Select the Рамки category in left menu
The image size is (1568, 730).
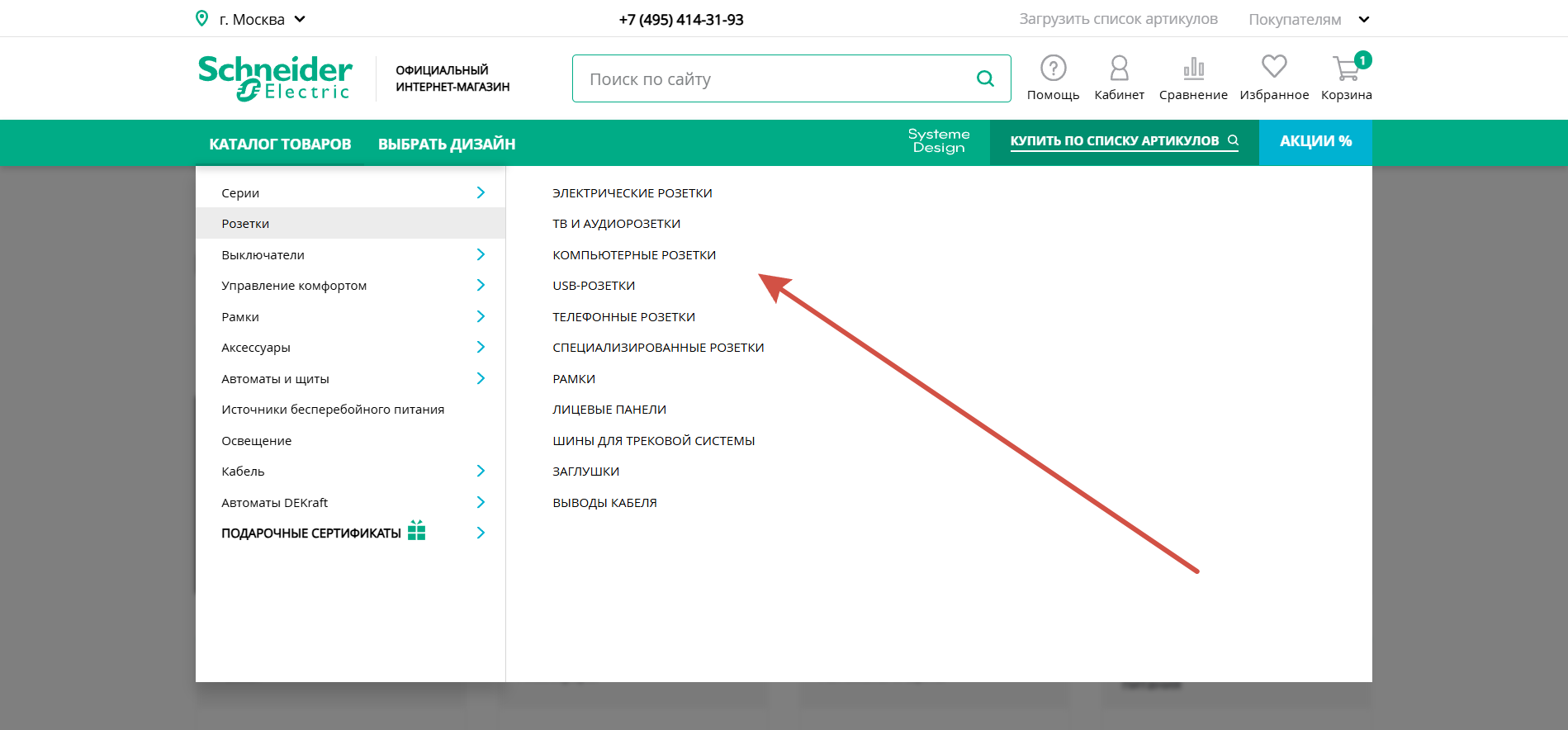pos(240,316)
